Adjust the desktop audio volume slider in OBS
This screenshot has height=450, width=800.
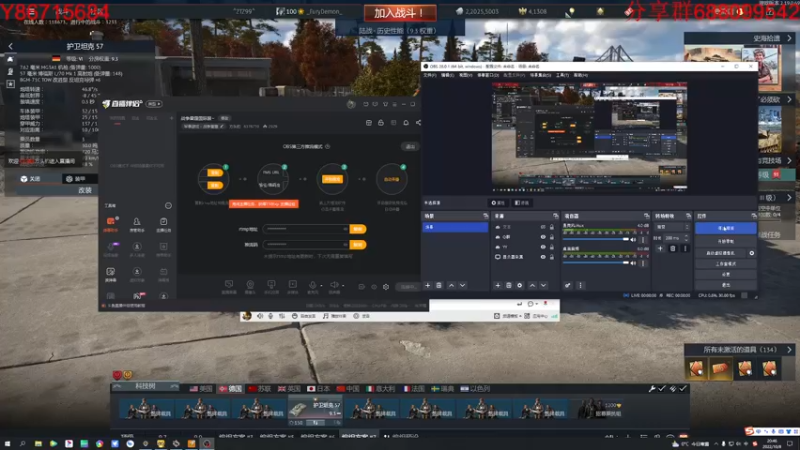(x=596, y=263)
